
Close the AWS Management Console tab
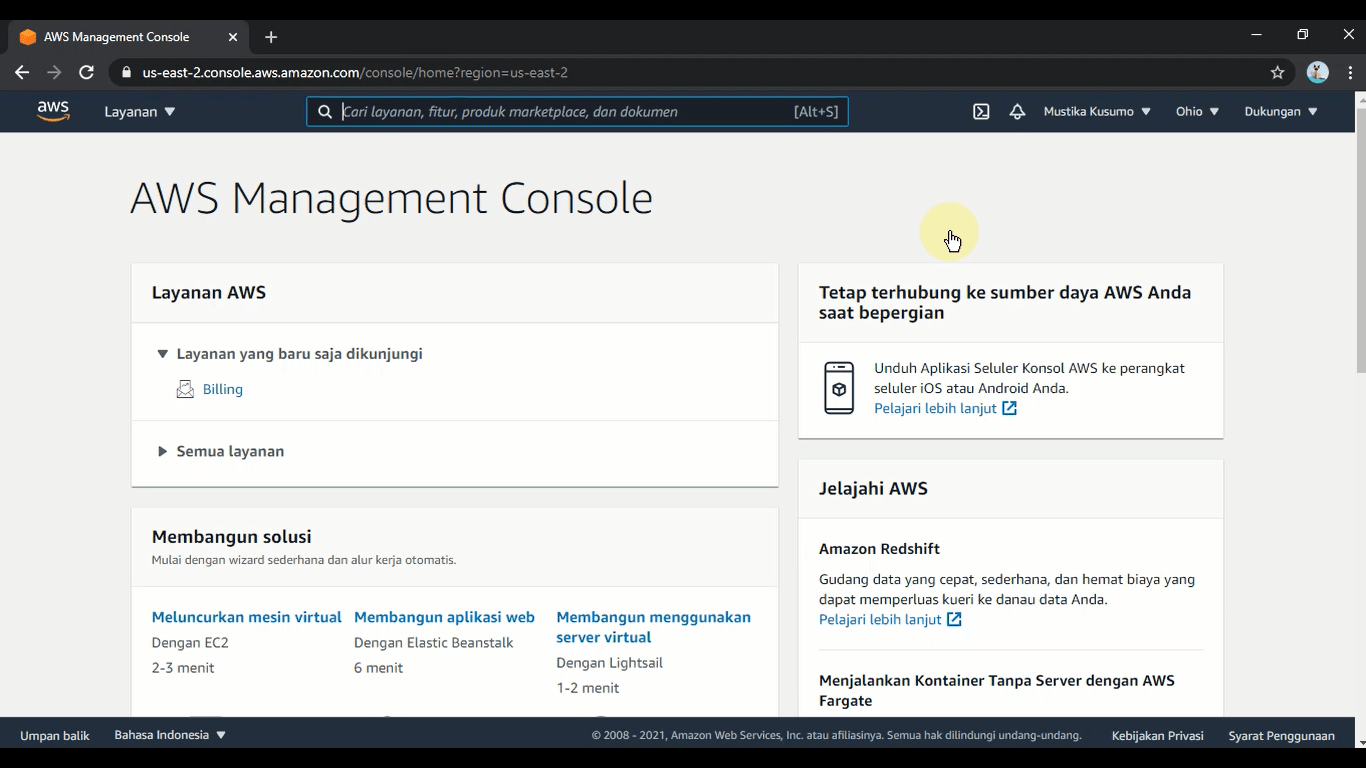pyautogui.click(x=233, y=37)
